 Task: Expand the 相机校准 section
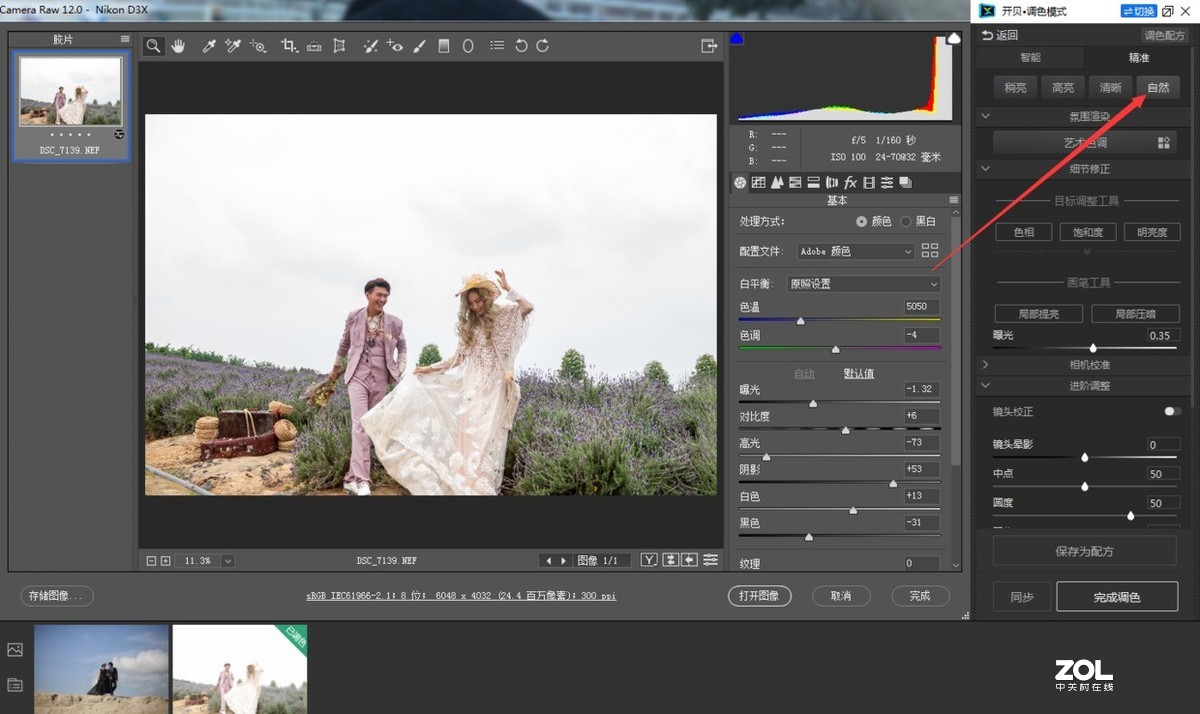(x=1087, y=365)
